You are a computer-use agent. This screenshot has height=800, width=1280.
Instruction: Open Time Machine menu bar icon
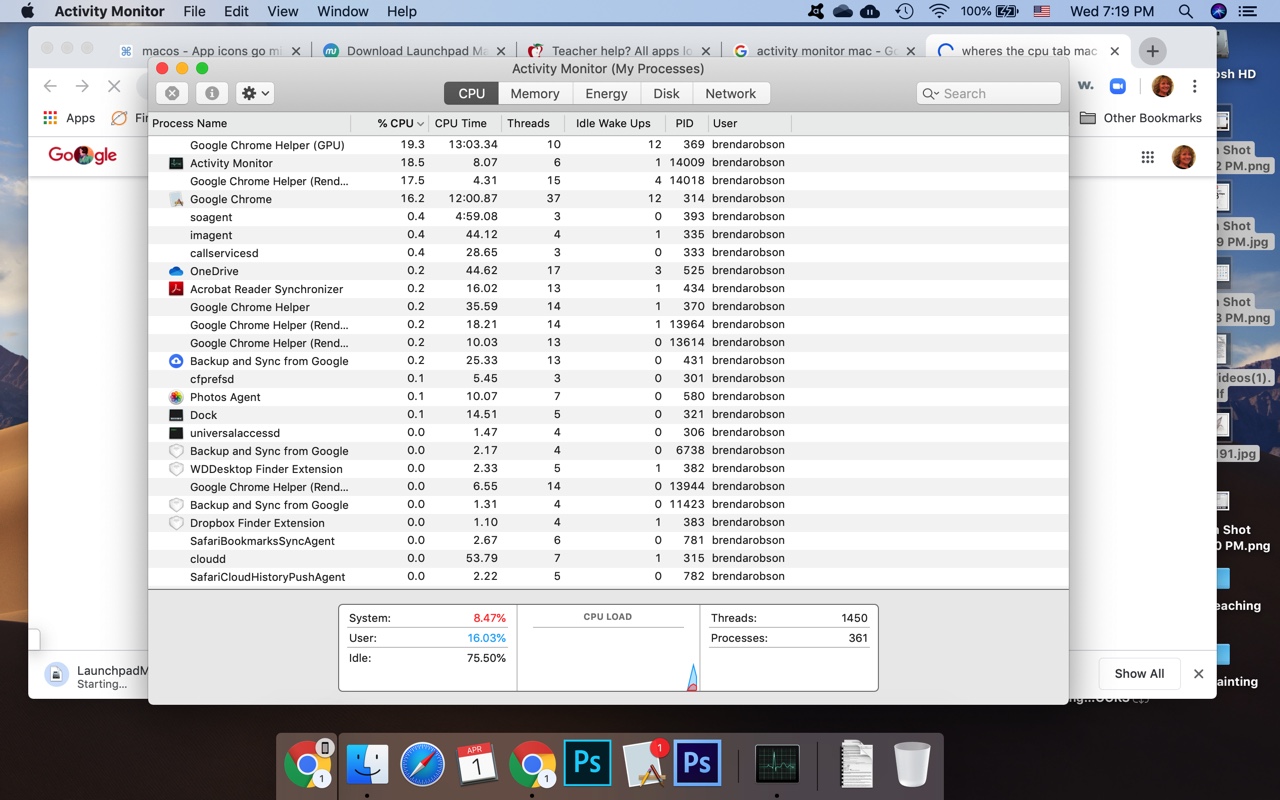904,11
